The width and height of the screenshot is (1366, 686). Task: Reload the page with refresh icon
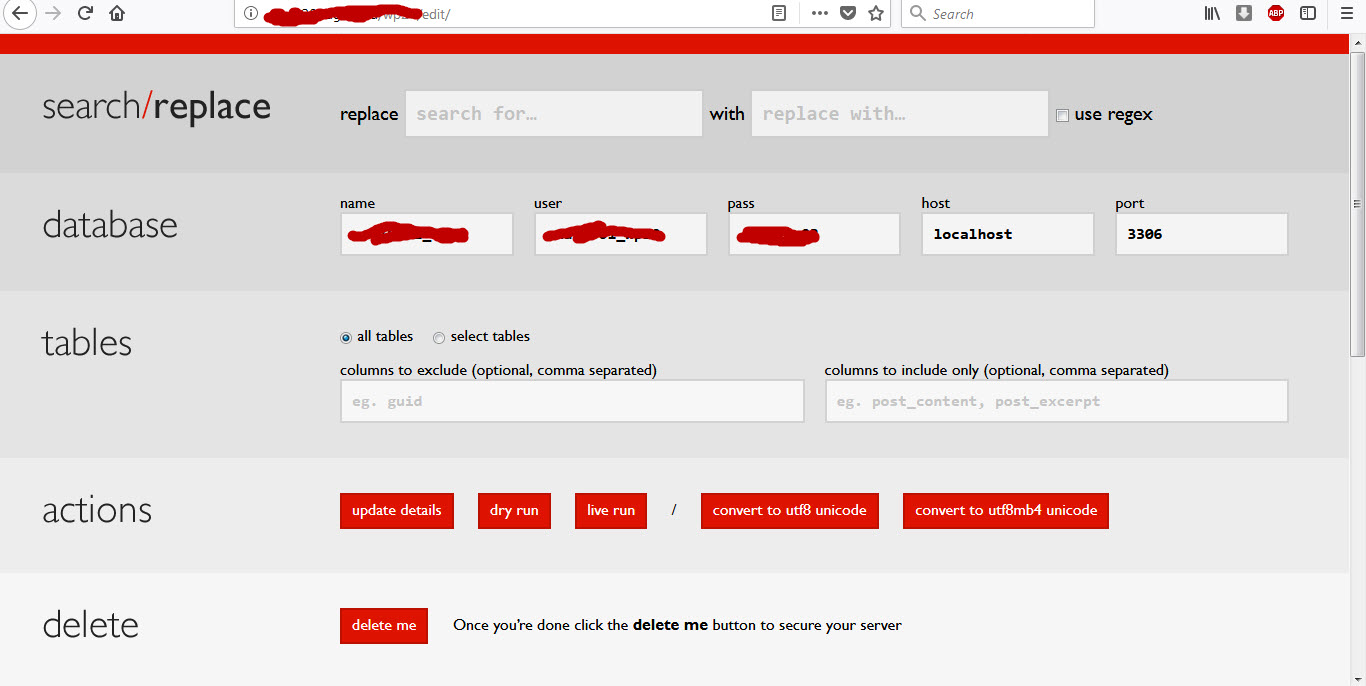pyautogui.click(x=85, y=14)
